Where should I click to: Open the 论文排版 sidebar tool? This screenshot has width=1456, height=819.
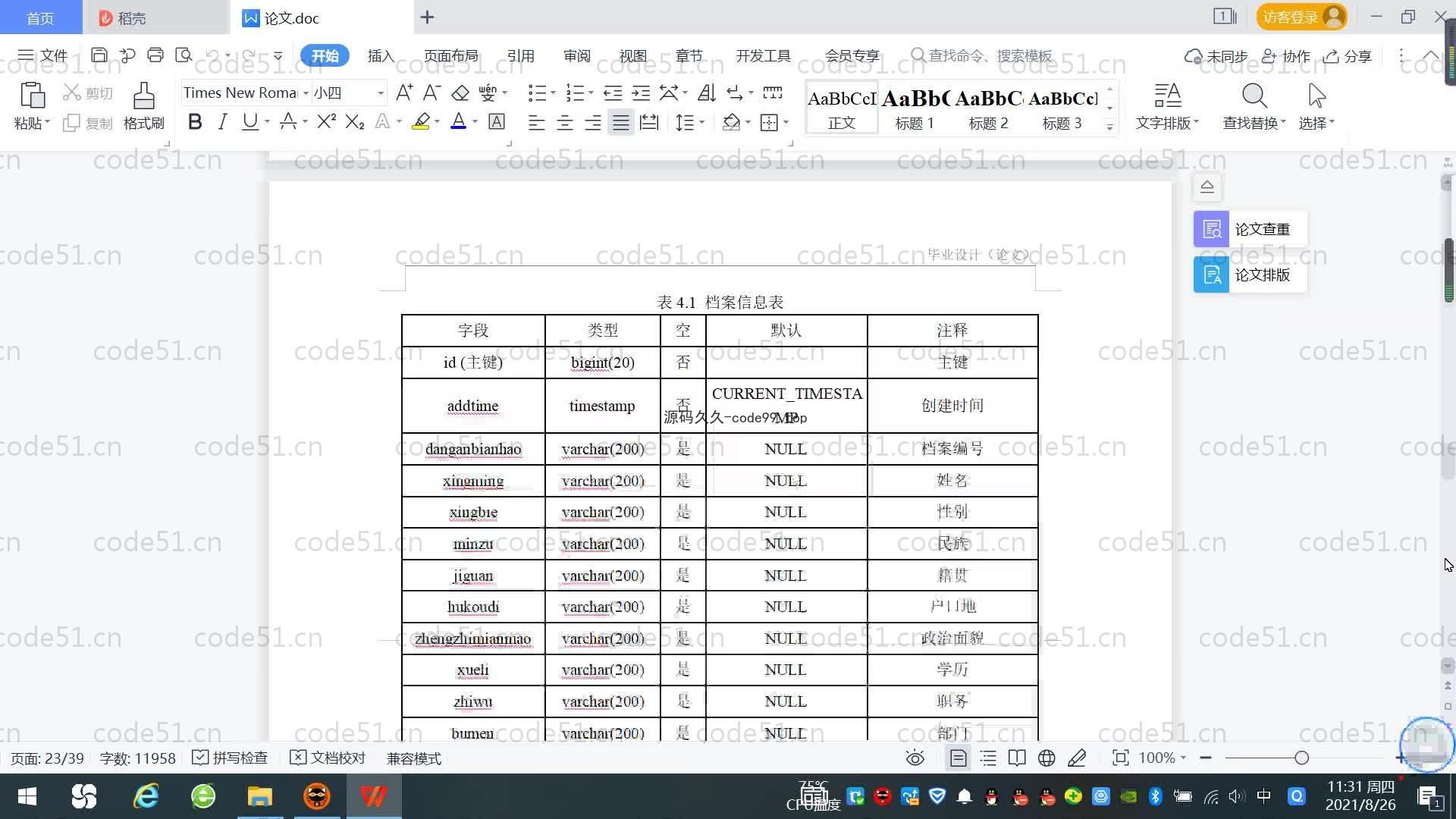(1250, 275)
